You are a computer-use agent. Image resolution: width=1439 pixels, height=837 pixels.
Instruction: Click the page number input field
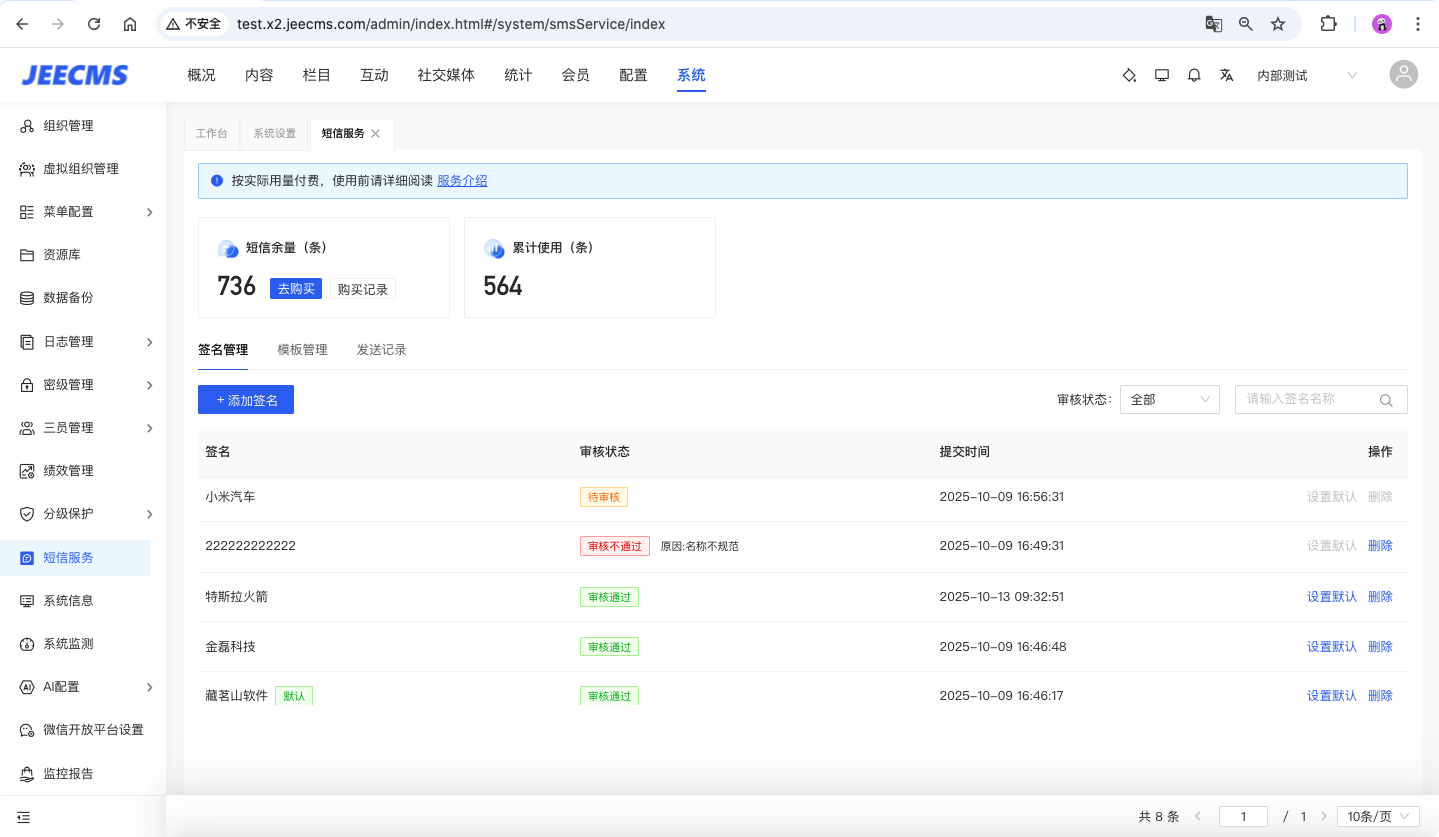click(1243, 816)
